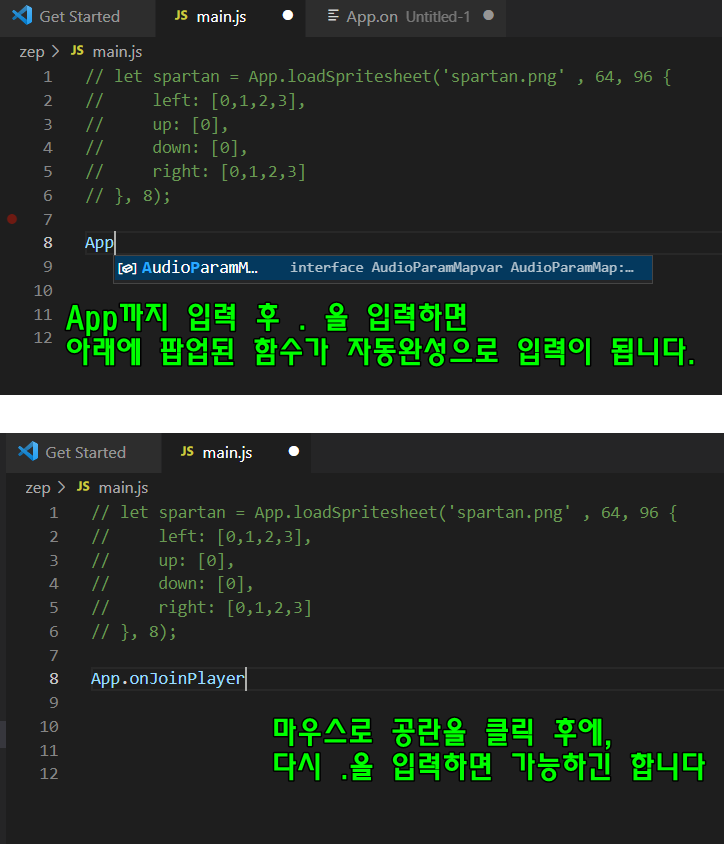
Task: Click interface icon in suggestion popup
Action: tap(127, 268)
